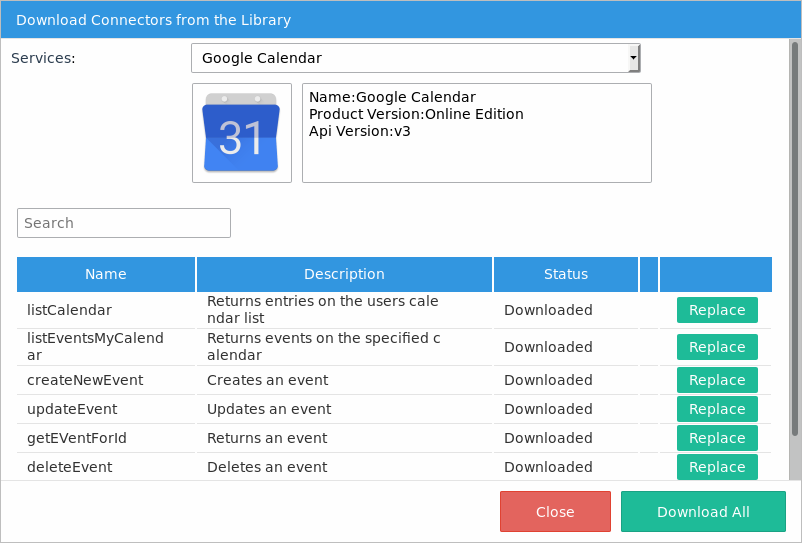The width and height of the screenshot is (802, 543).
Task: Click the Google Calendar logo icon
Action: pyautogui.click(x=241, y=133)
